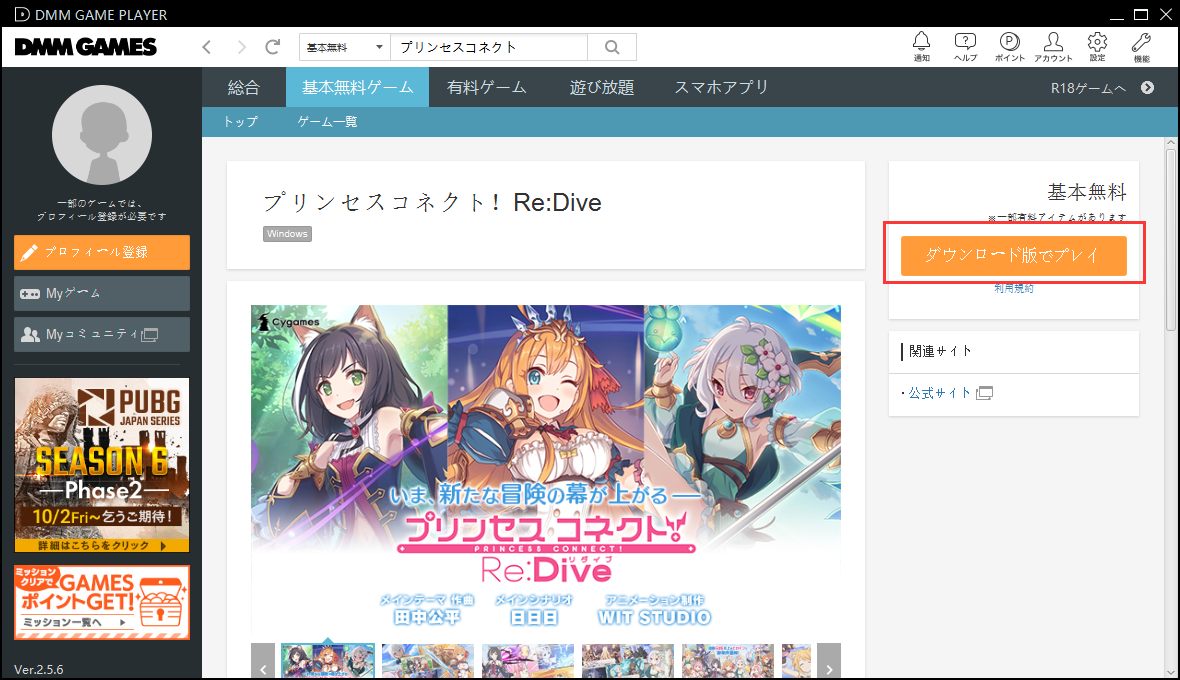Open the 基本無料 search category dropdown
The image size is (1180, 680).
pos(345,47)
